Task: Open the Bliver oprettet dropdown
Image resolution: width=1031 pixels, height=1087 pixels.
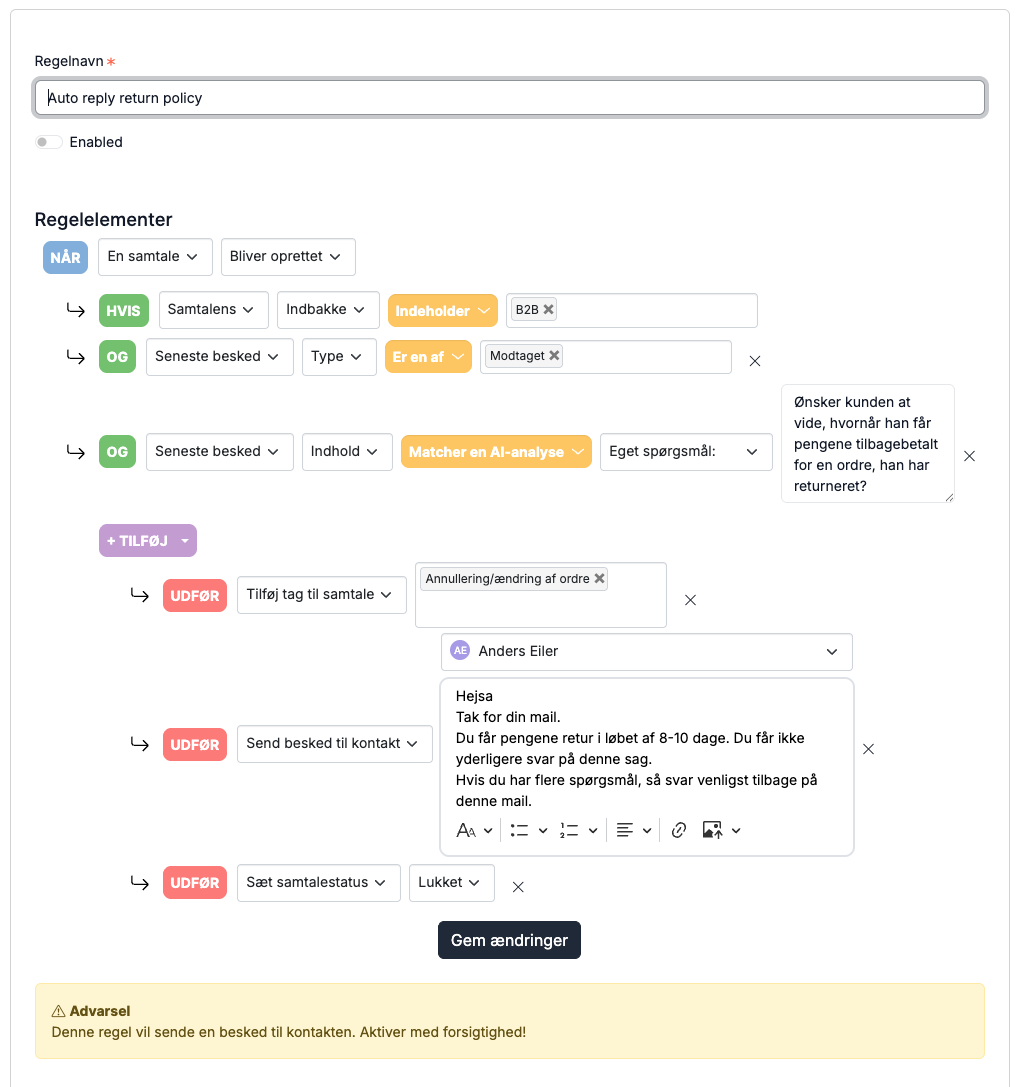Action: click(288, 256)
